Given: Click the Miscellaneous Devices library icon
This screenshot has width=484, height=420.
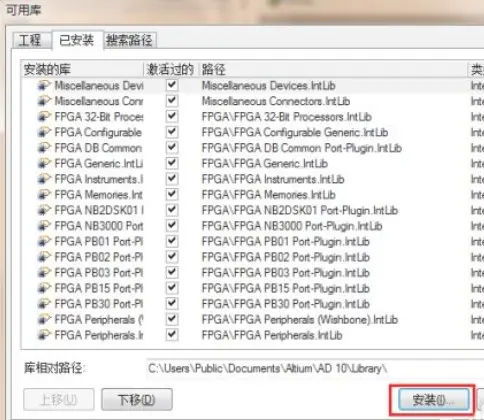Looking at the screenshot, I should (44, 85).
